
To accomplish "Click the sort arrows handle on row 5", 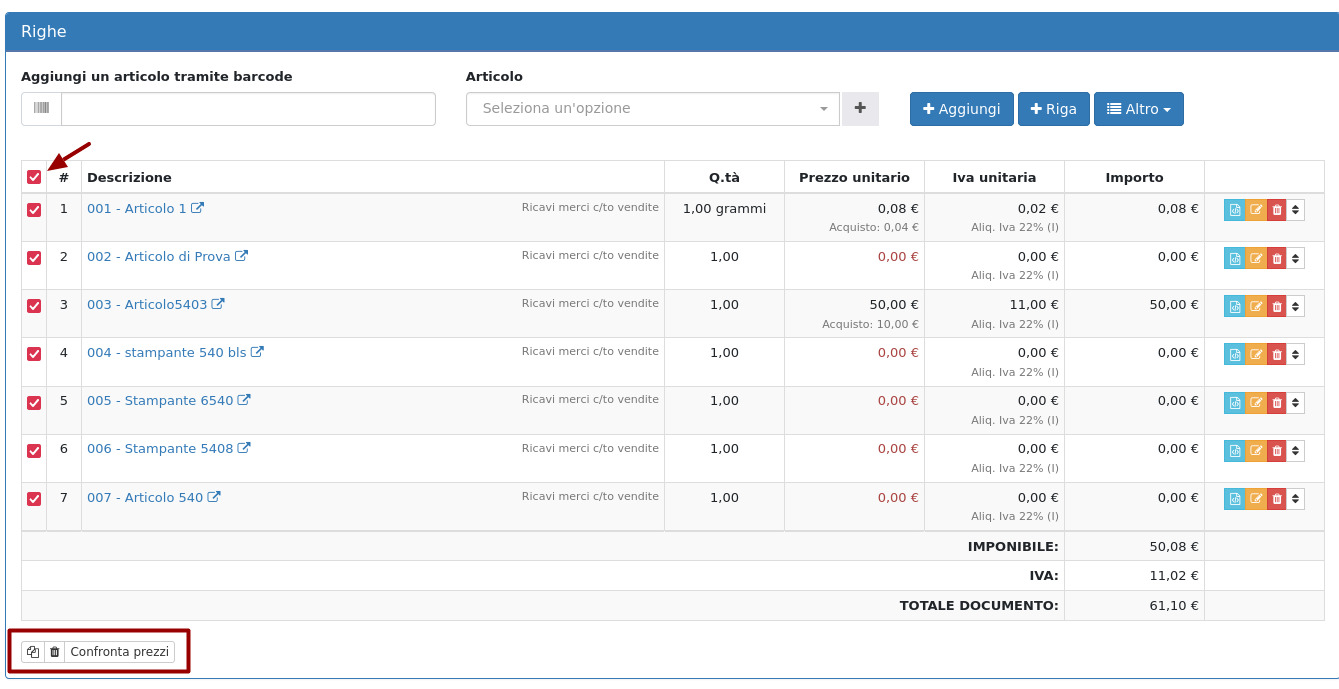I will pos(1295,402).
